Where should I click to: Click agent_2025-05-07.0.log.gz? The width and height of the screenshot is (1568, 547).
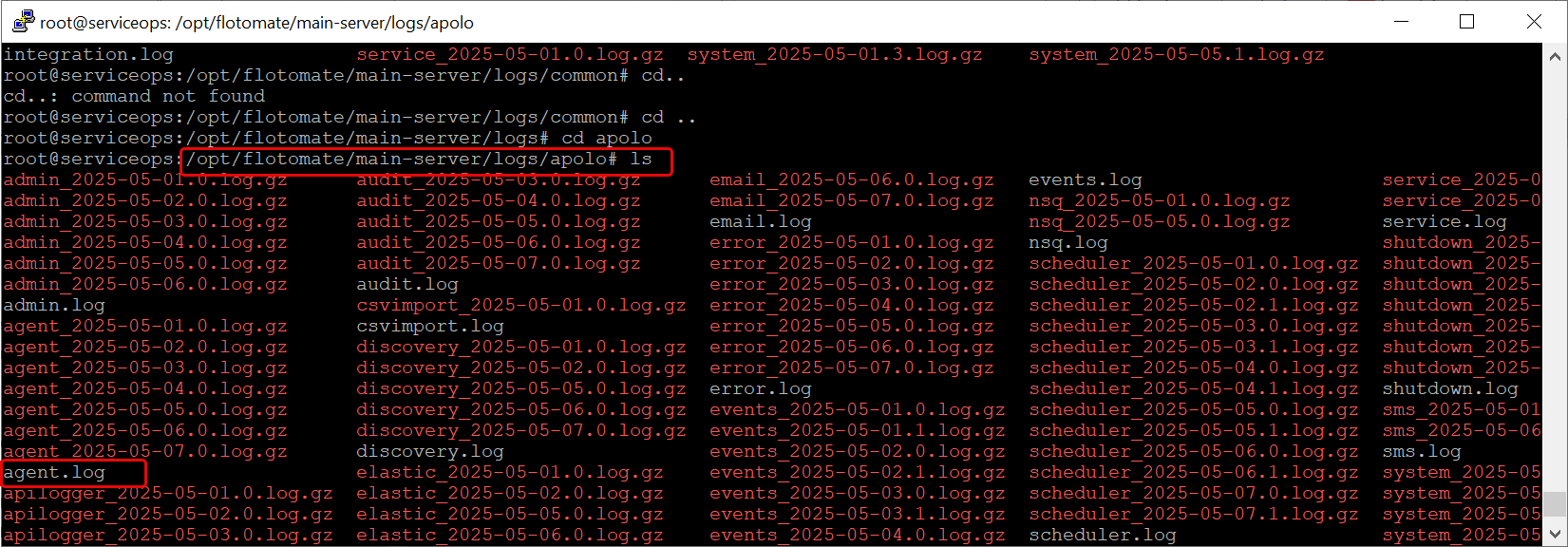click(x=145, y=451)
